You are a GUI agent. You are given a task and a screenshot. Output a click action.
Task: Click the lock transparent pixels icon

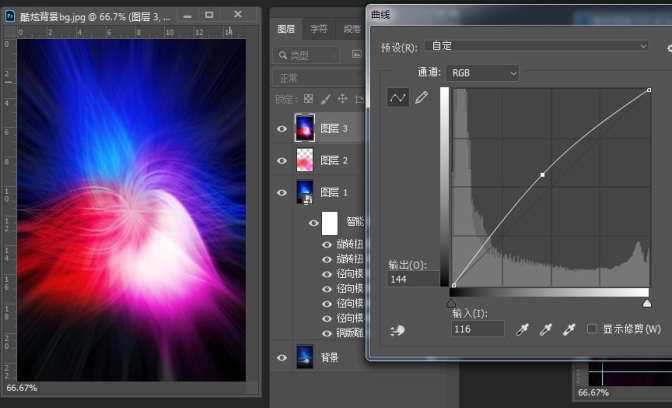[x=309, y=99]
